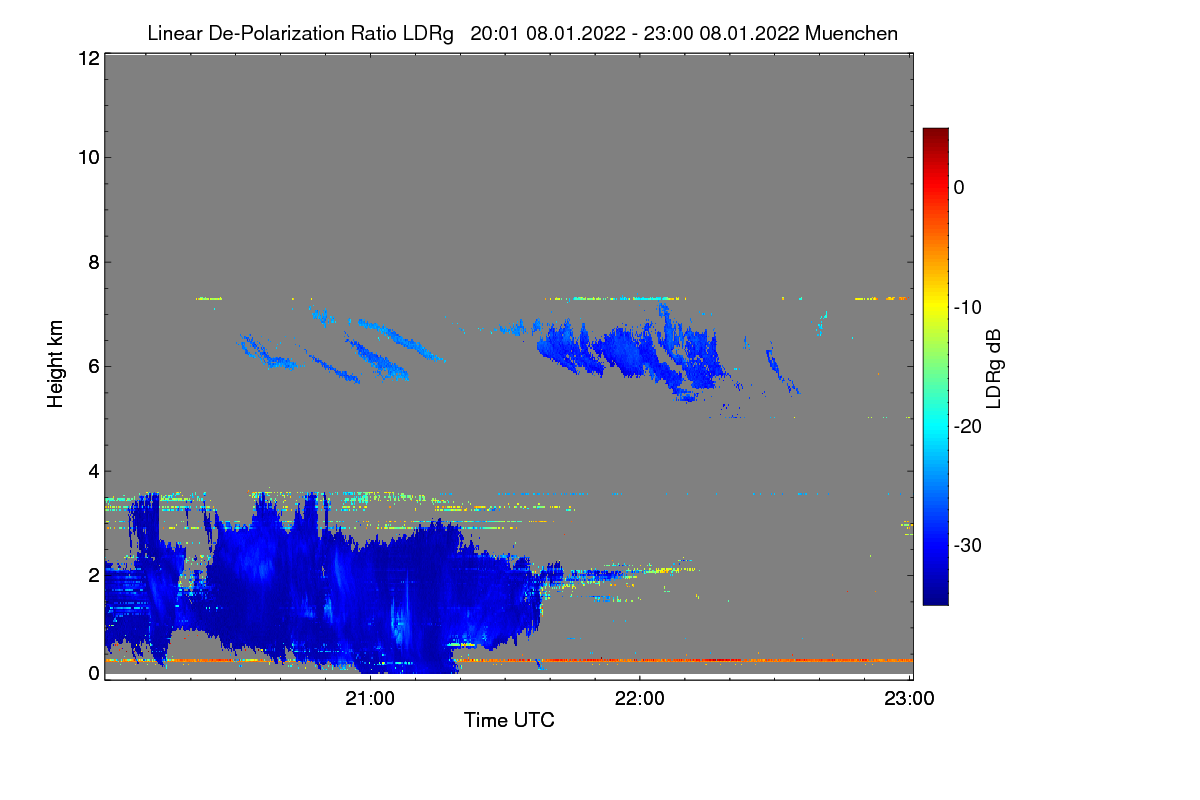Click the 'Muenchen' station name in title
1200x800 pixels.
pos(851,34)
